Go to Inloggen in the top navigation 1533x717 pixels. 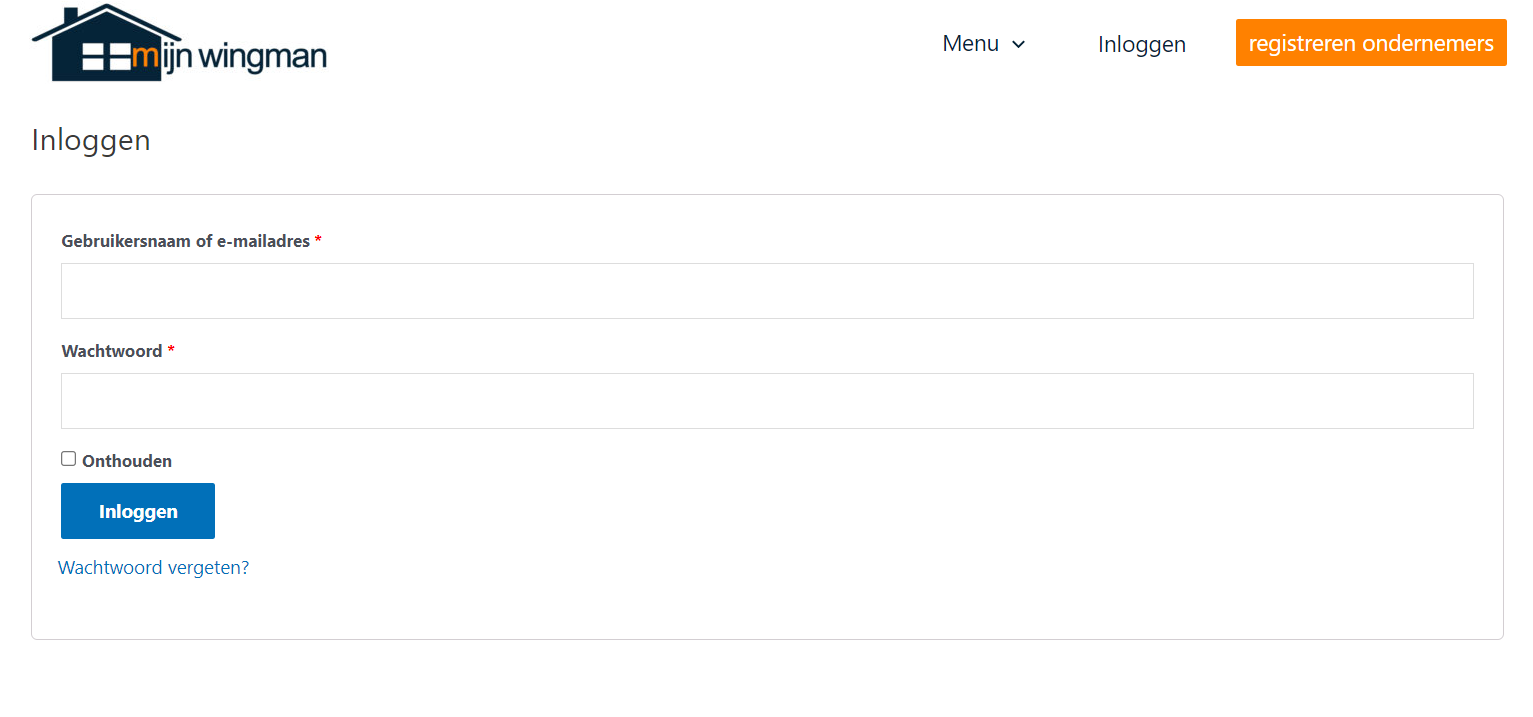(1142, 44)
